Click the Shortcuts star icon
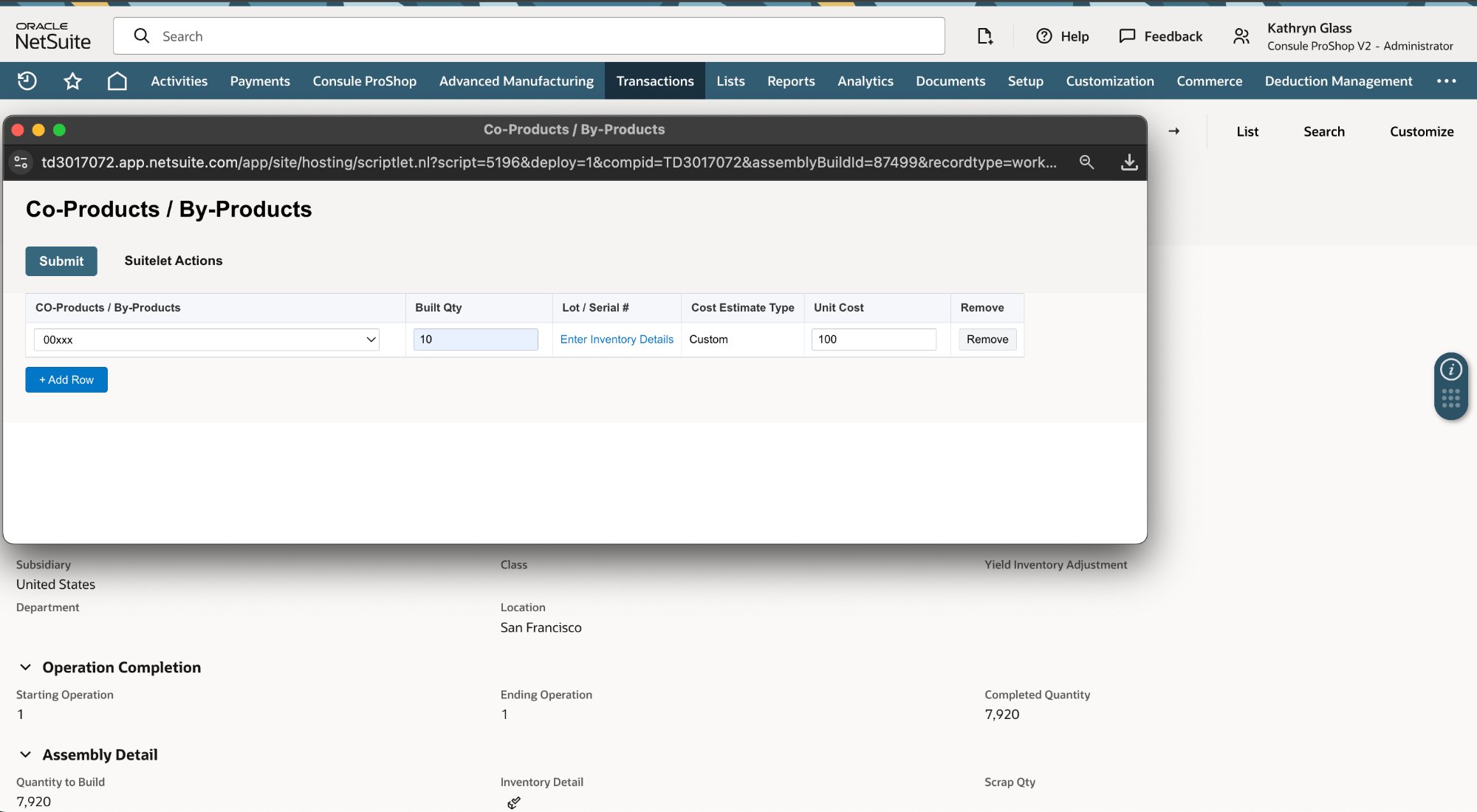The height and width of the screenshot is (812, 1477). tap(72, 80)
